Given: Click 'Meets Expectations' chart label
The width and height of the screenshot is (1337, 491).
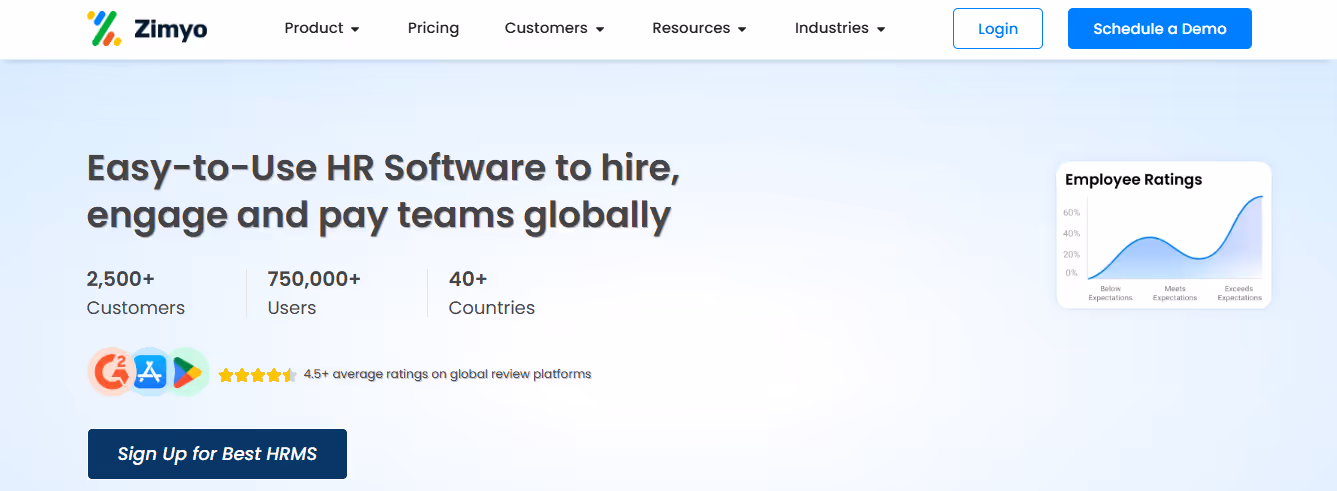Looking at the screenshot, I should point(1175,293).
